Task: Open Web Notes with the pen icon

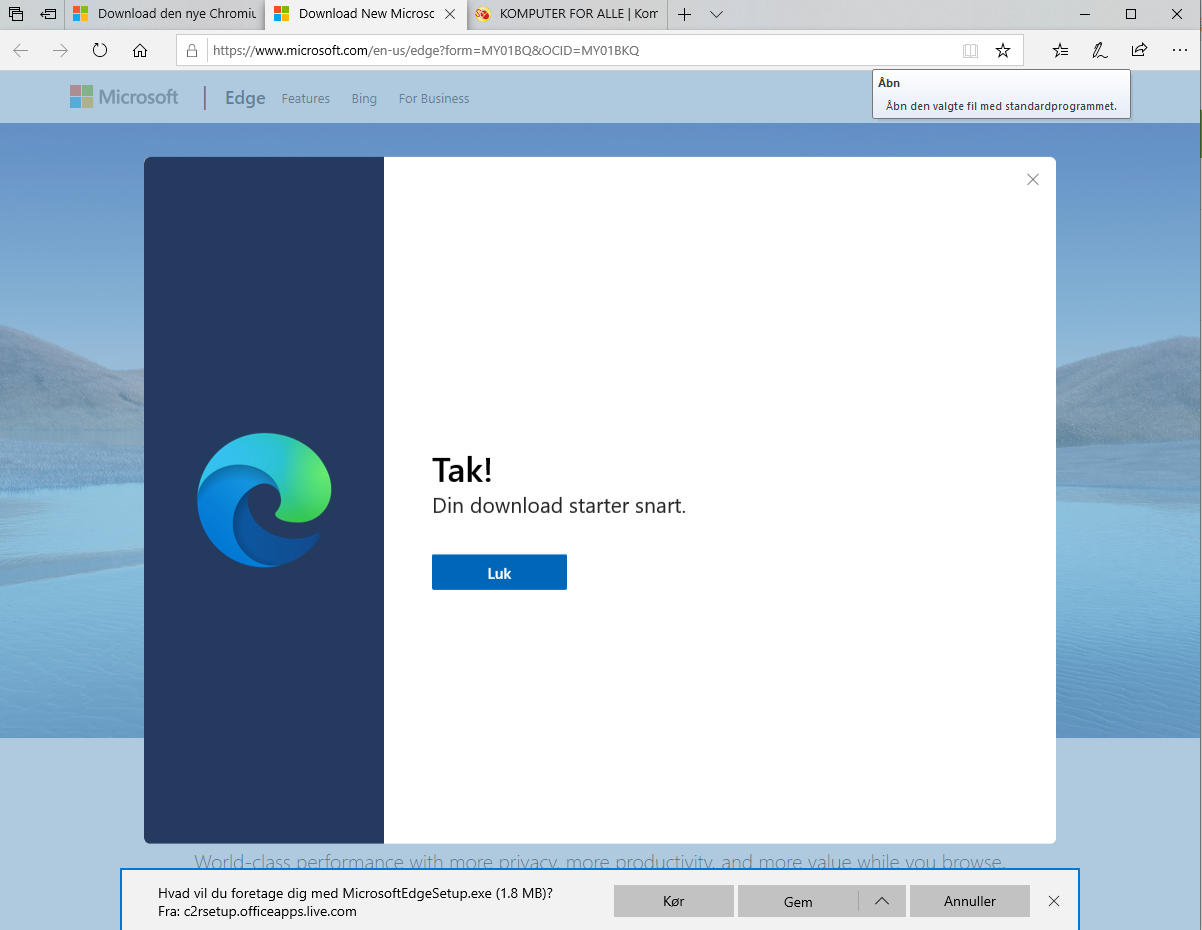Action: click(1099, 50)
